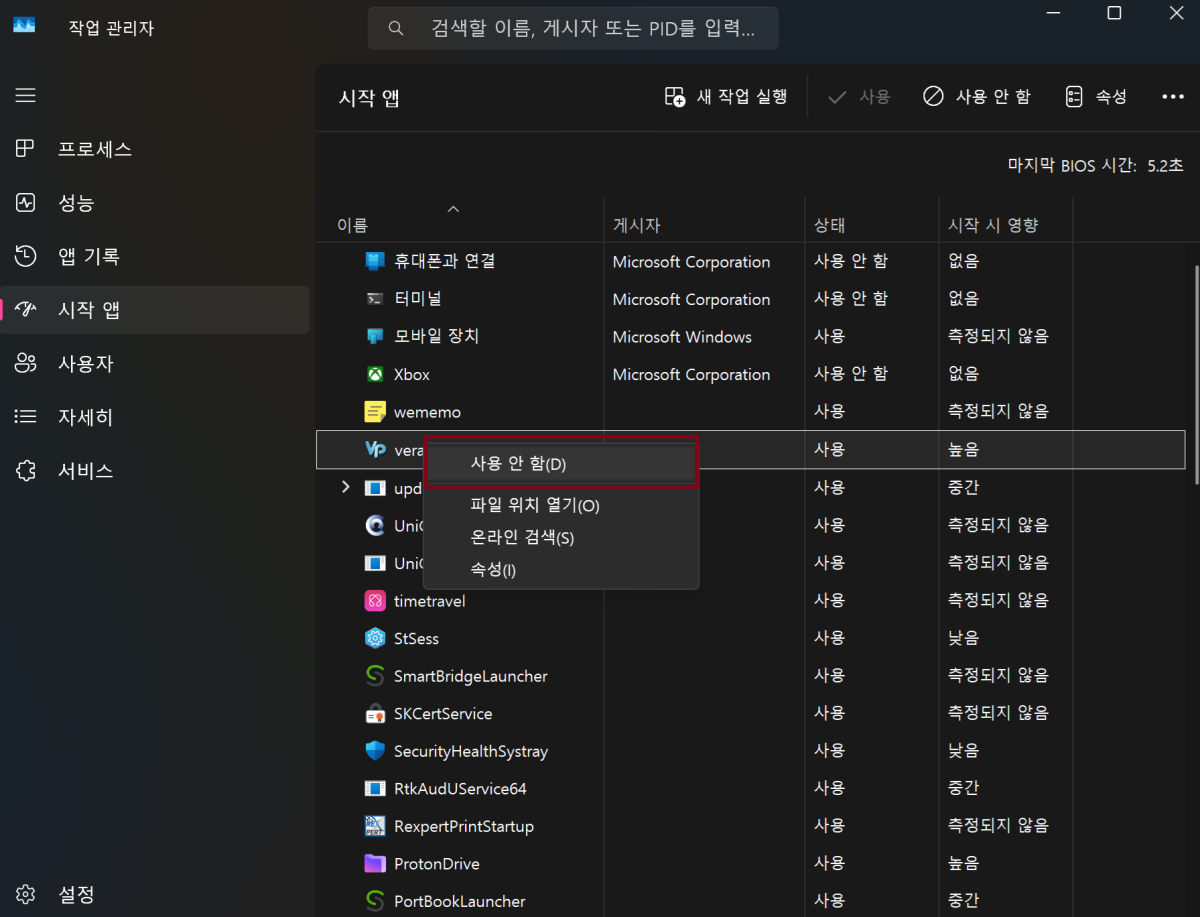Select the StSess row name
The image size is (1200, 917).
point(416,638)
